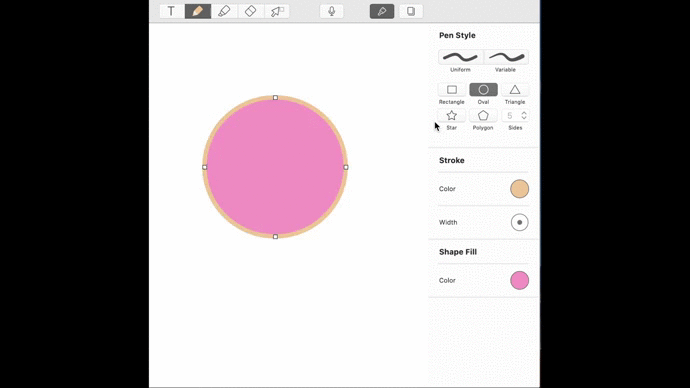Select the Oval shape
690x388 pixels.
(x=483, y=90)
